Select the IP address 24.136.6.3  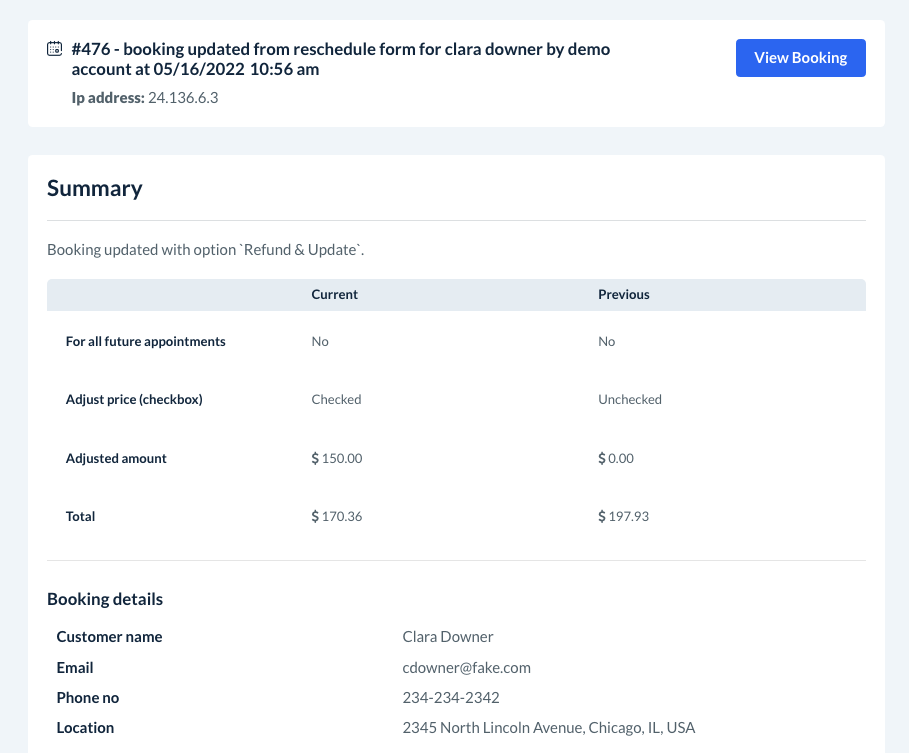click(x=183, y=98)
